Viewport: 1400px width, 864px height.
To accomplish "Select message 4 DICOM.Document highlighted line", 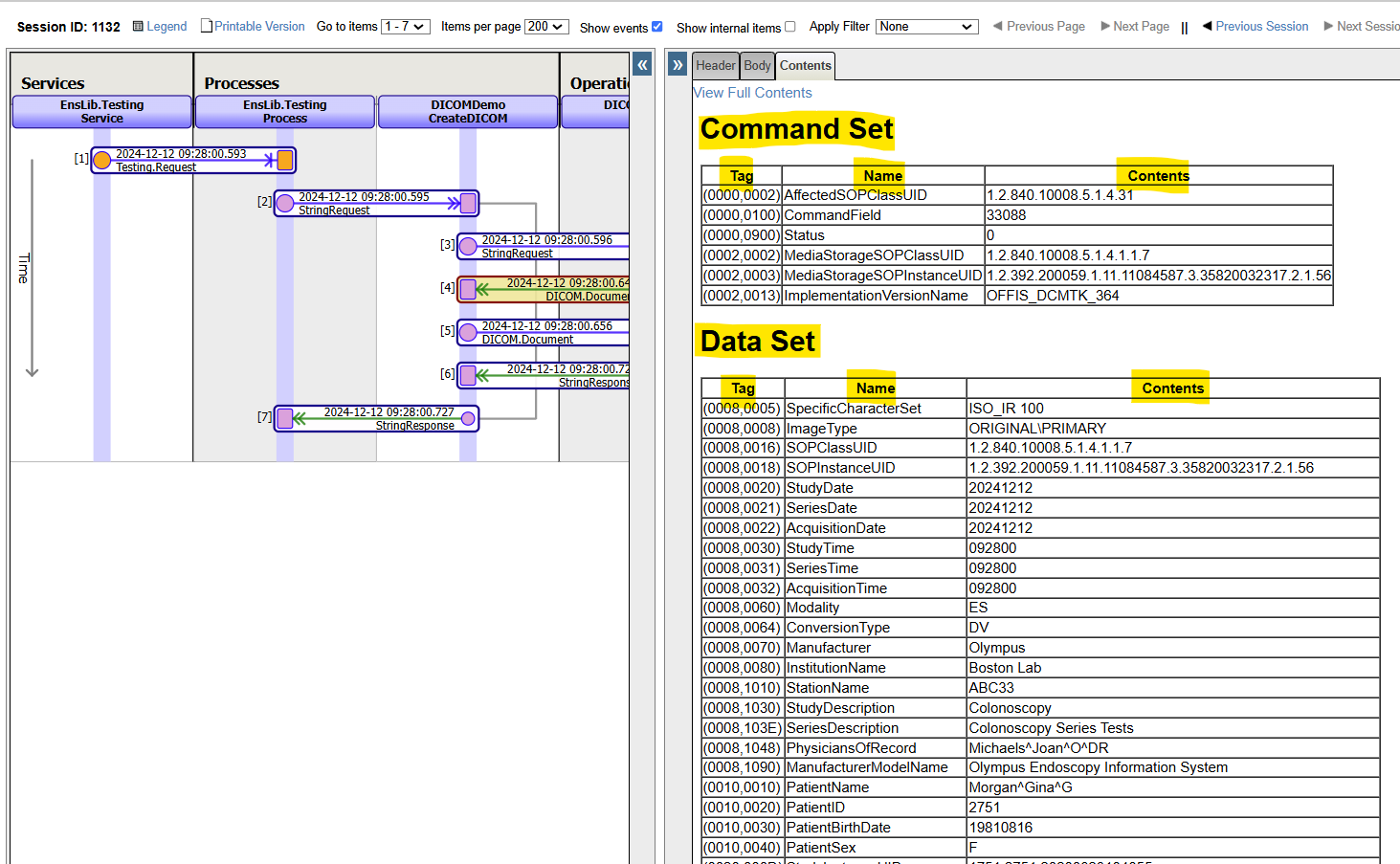I will (x=544, y=289).
